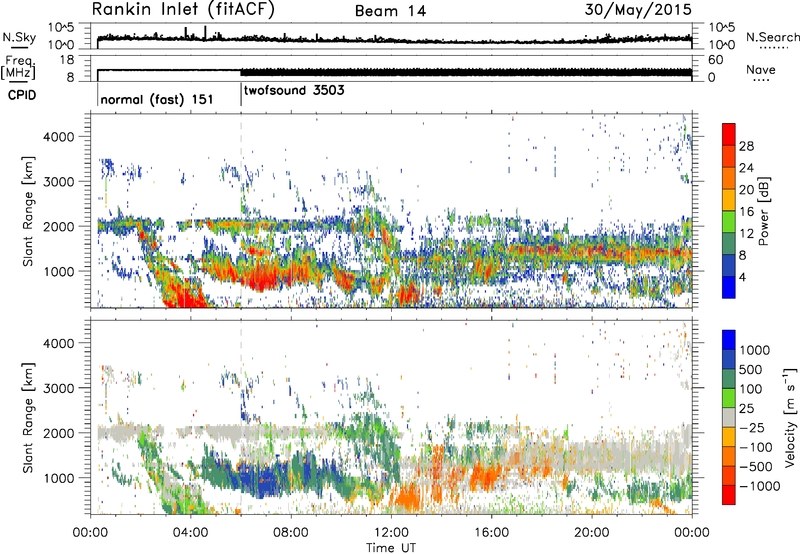Click the velocity panel "Slant Range [km]" label
The width and height of the screenshot is (800, 554).
(x=28, y=418)
